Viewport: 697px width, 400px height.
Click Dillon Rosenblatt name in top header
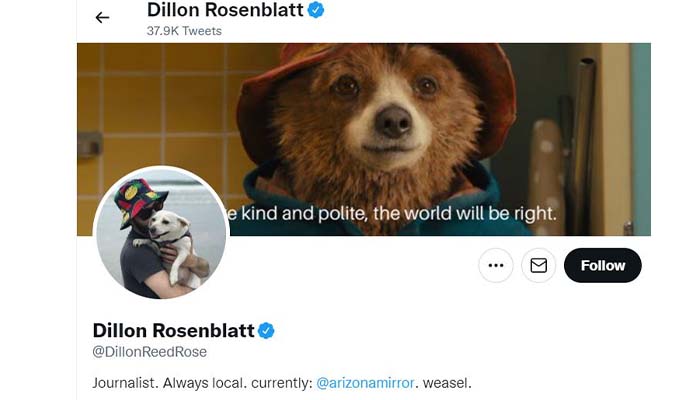pos(225,10)
